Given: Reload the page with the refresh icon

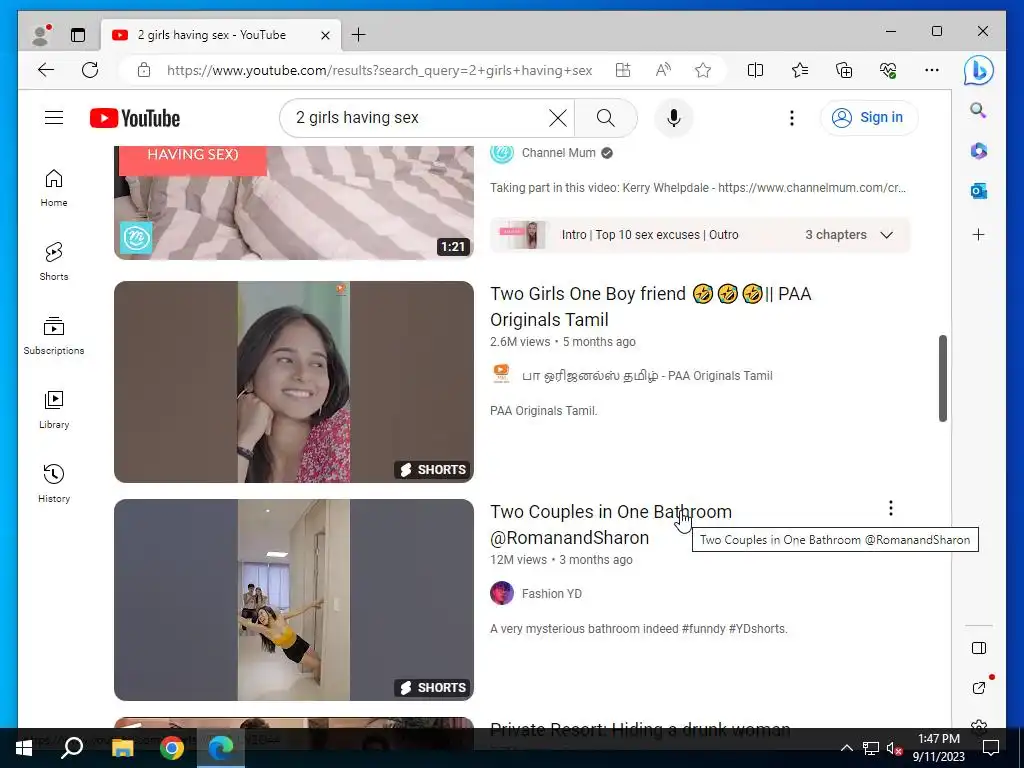Looking at the screenshot, I should tap(90, 70).
